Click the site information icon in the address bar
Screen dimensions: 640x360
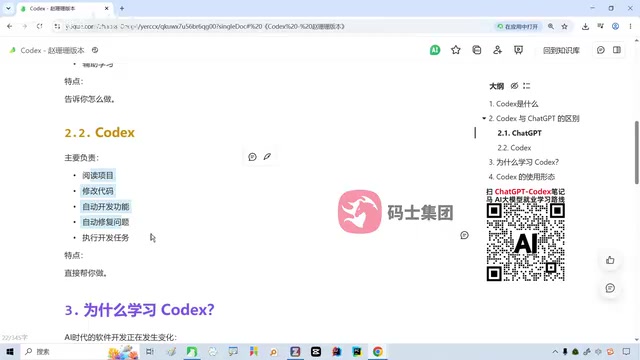coord(57,27)
